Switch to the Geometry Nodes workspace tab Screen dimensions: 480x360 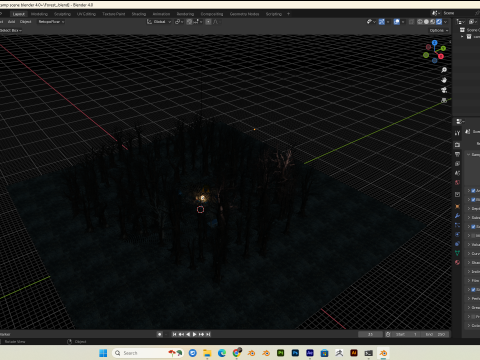click(x=244, y=14)
